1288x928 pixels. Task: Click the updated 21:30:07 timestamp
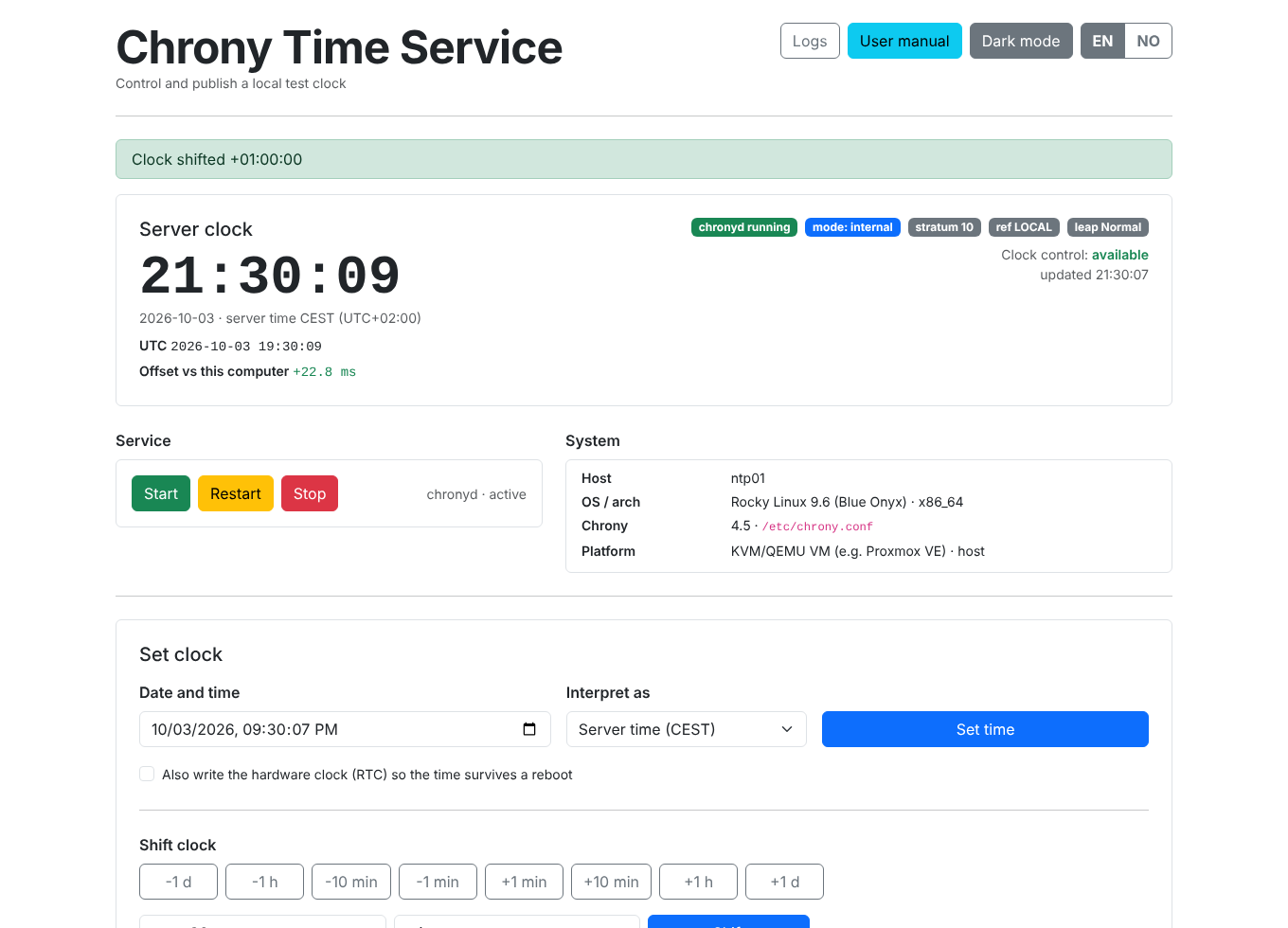(1094, 275)
